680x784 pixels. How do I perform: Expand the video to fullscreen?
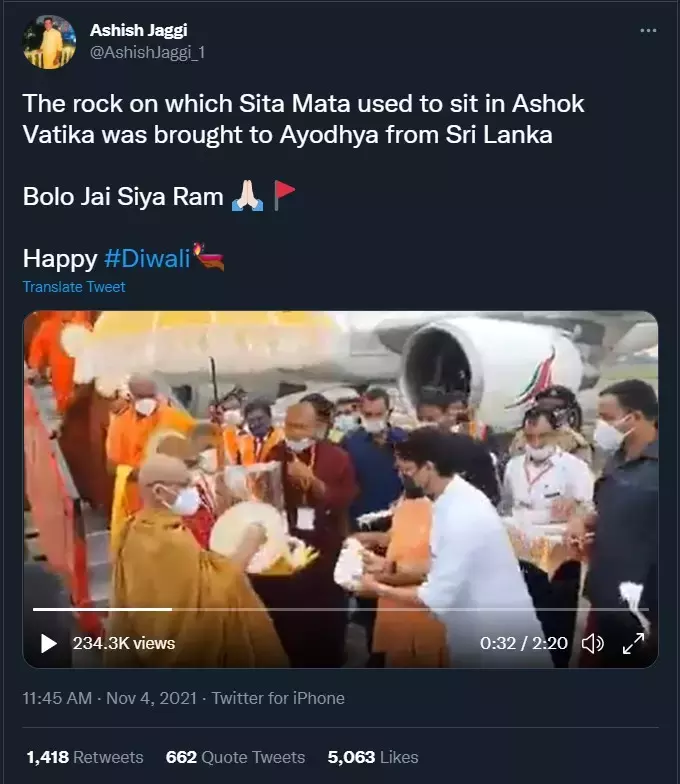coord(633,644)
